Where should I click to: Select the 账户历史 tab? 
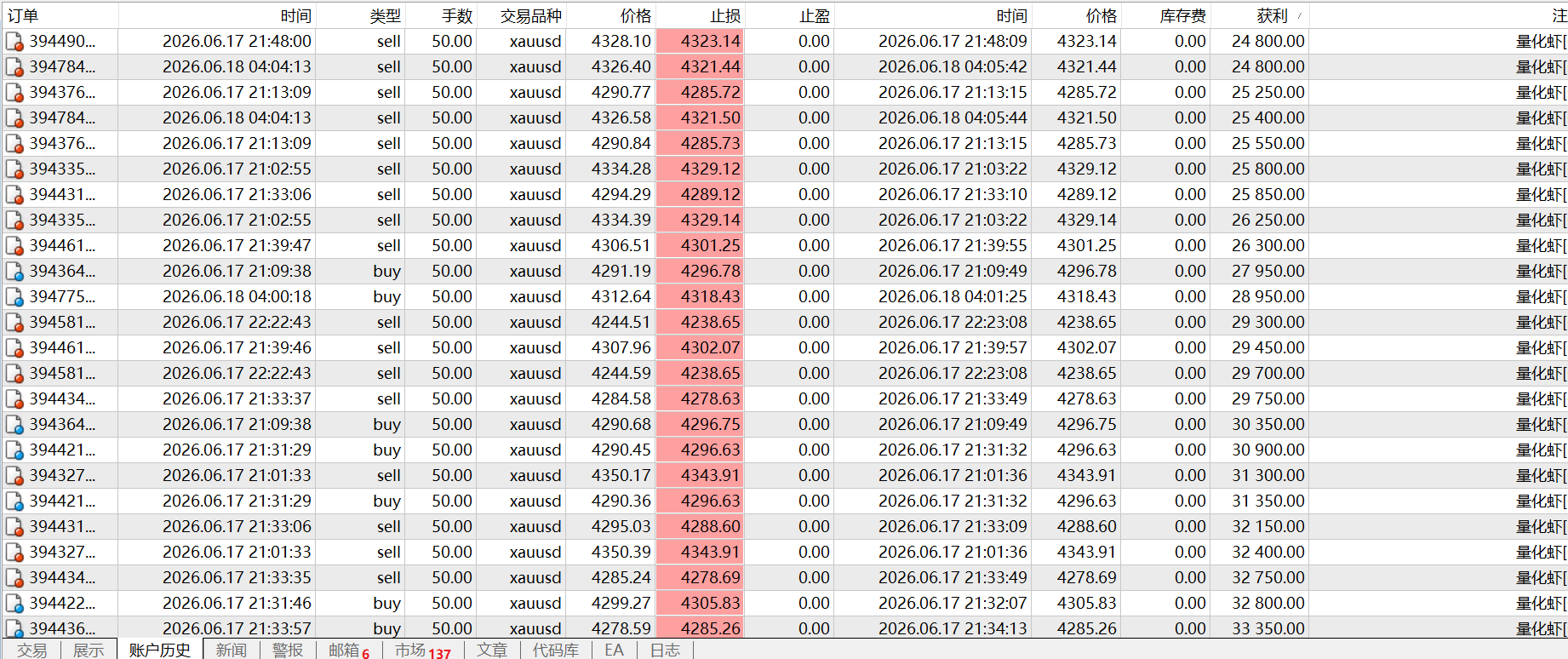[x=159, y=650]
